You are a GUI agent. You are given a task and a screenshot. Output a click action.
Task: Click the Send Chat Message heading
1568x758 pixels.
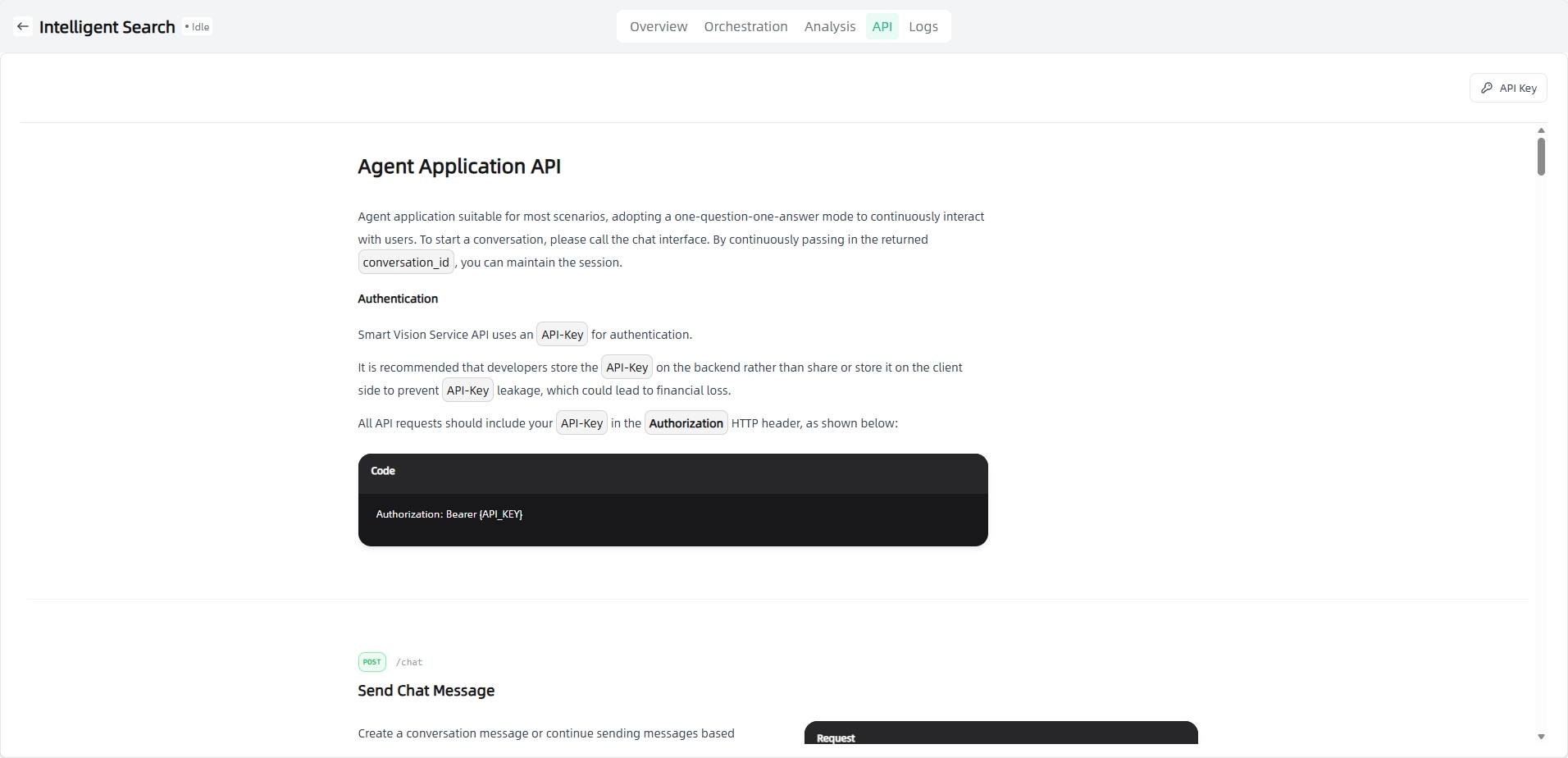pos(426,691)
